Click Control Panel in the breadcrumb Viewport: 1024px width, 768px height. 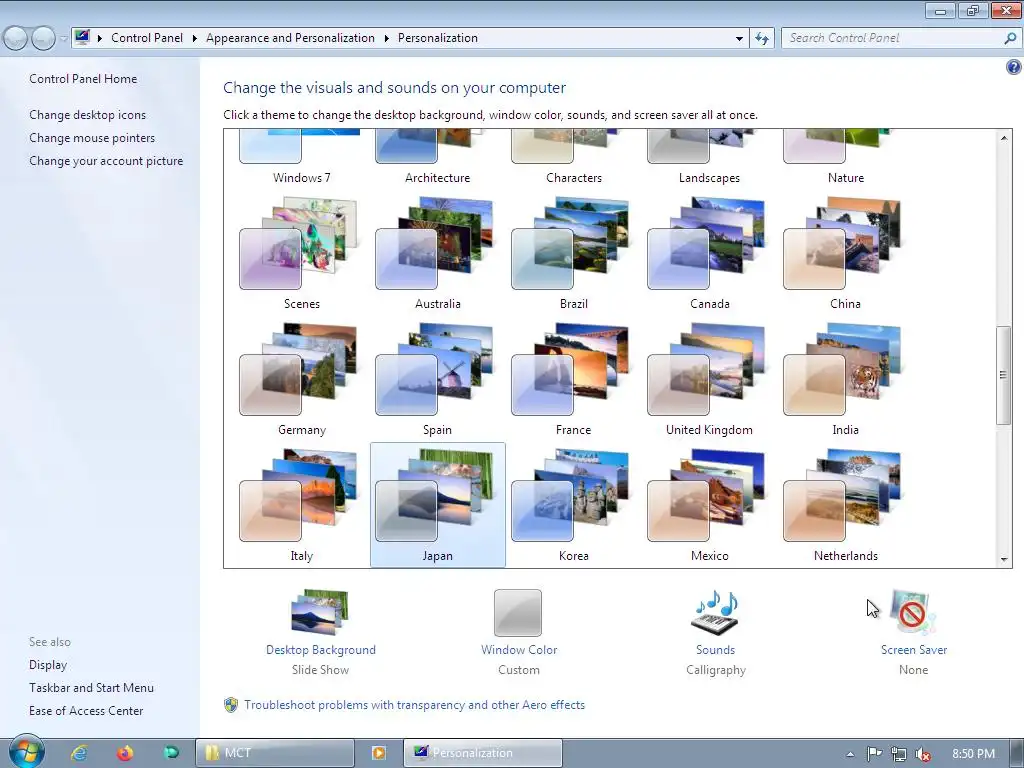pyautogui.click(x=147, y=38)
